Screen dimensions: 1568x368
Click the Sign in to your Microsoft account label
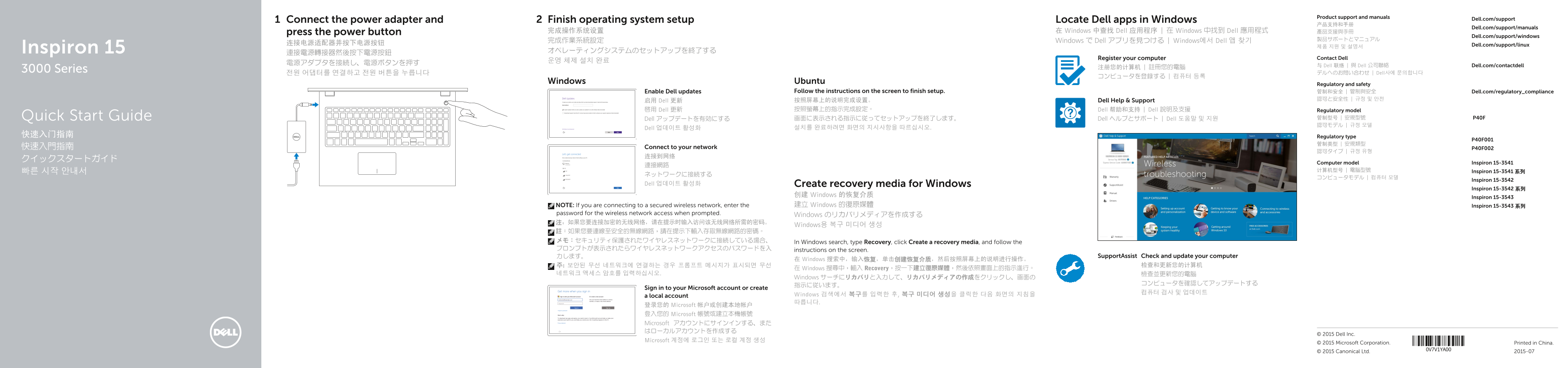tap(706, 291)
